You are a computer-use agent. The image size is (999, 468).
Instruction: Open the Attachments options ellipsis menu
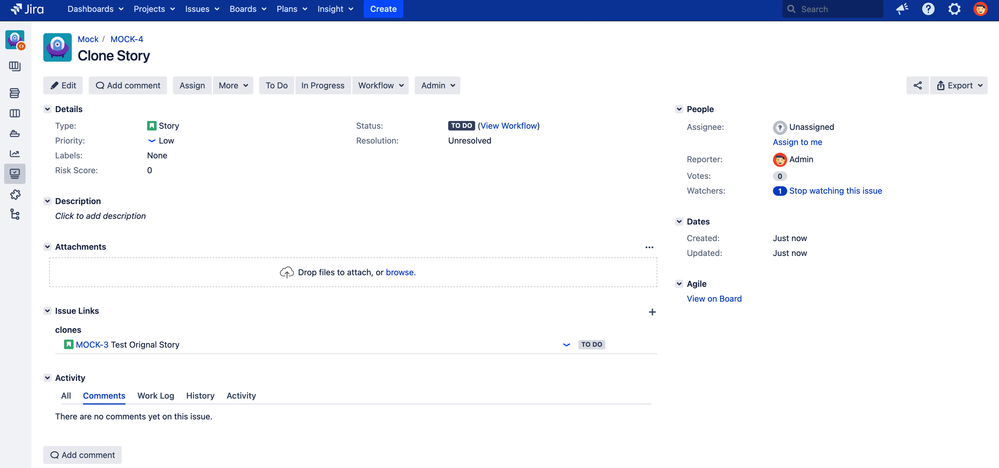coord(649,247)
